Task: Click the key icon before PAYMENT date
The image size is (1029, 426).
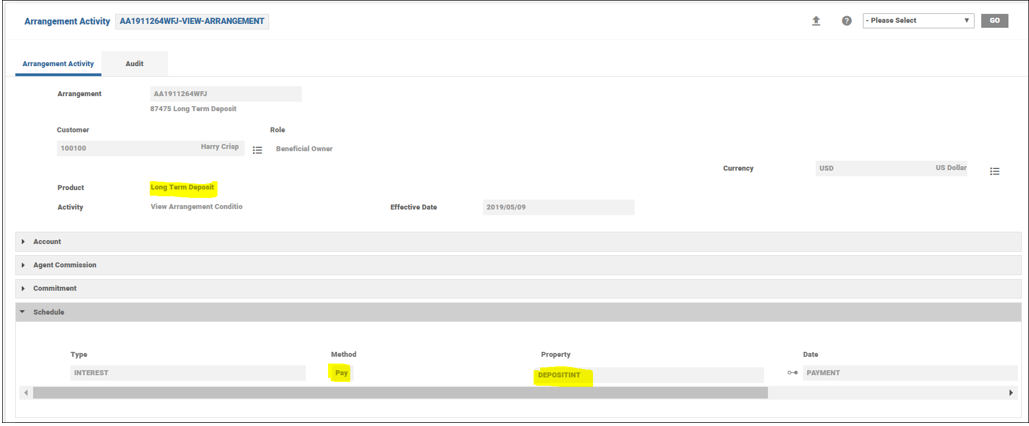Action: [792, 373]
